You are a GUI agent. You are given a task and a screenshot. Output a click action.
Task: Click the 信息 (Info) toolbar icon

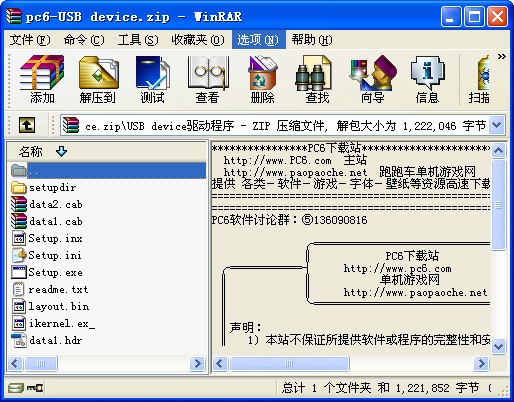click(x=427, y=80)
